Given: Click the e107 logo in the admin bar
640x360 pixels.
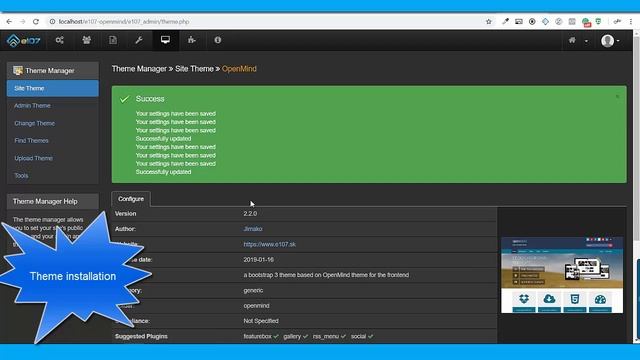Looking at the screenshot, I should coord(24,40).
